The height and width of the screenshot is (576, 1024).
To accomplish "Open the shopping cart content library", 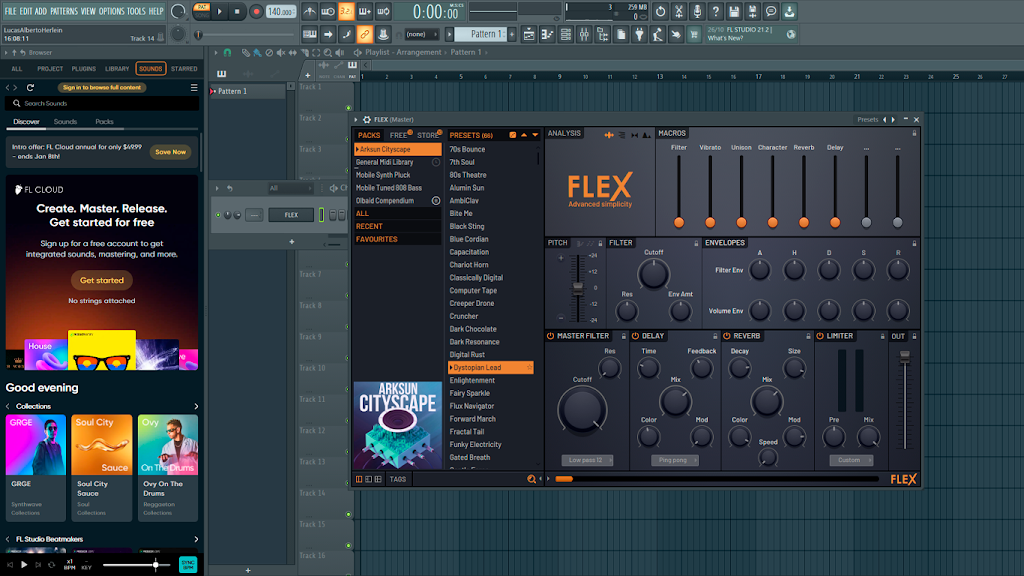I will [694, 34].
